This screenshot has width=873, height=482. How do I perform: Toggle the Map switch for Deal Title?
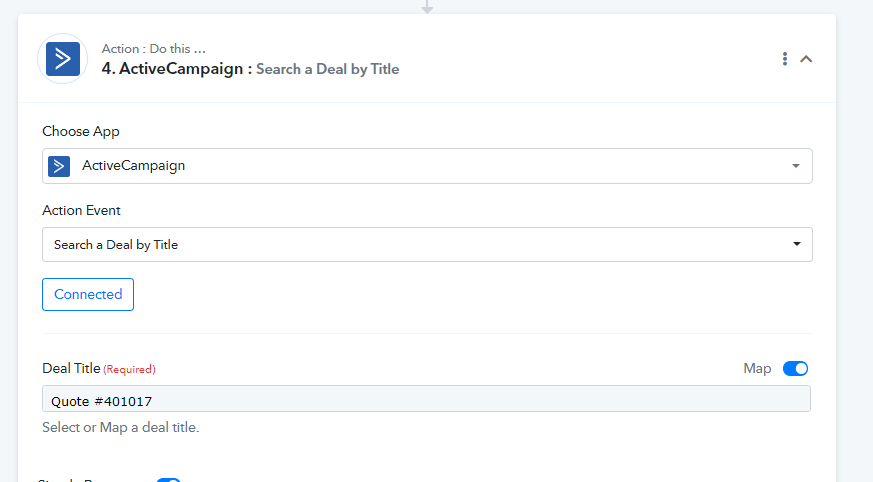click(x=795, y=369)
